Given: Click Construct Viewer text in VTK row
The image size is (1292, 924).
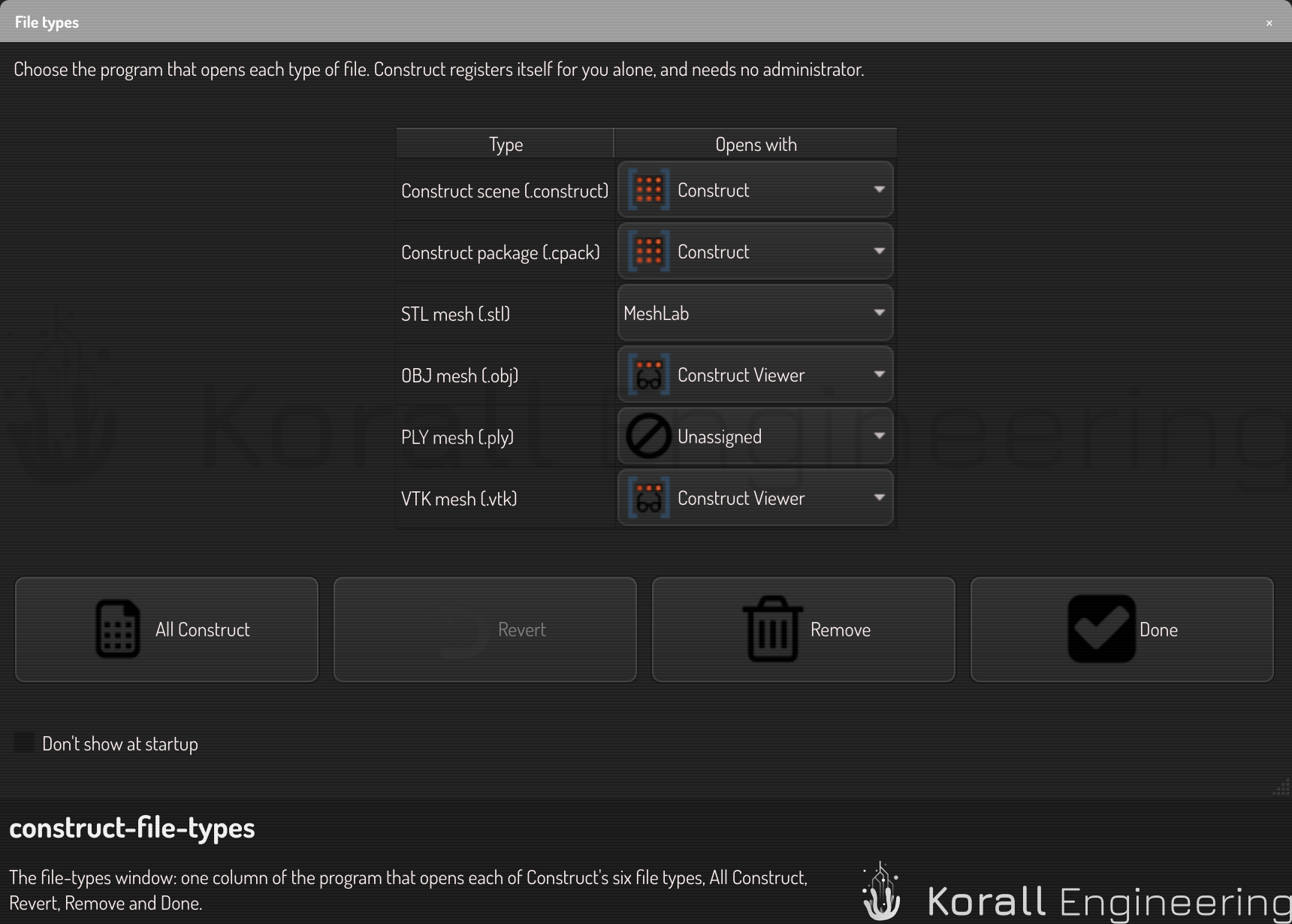Looking at the screenshot, I should 741,498.
